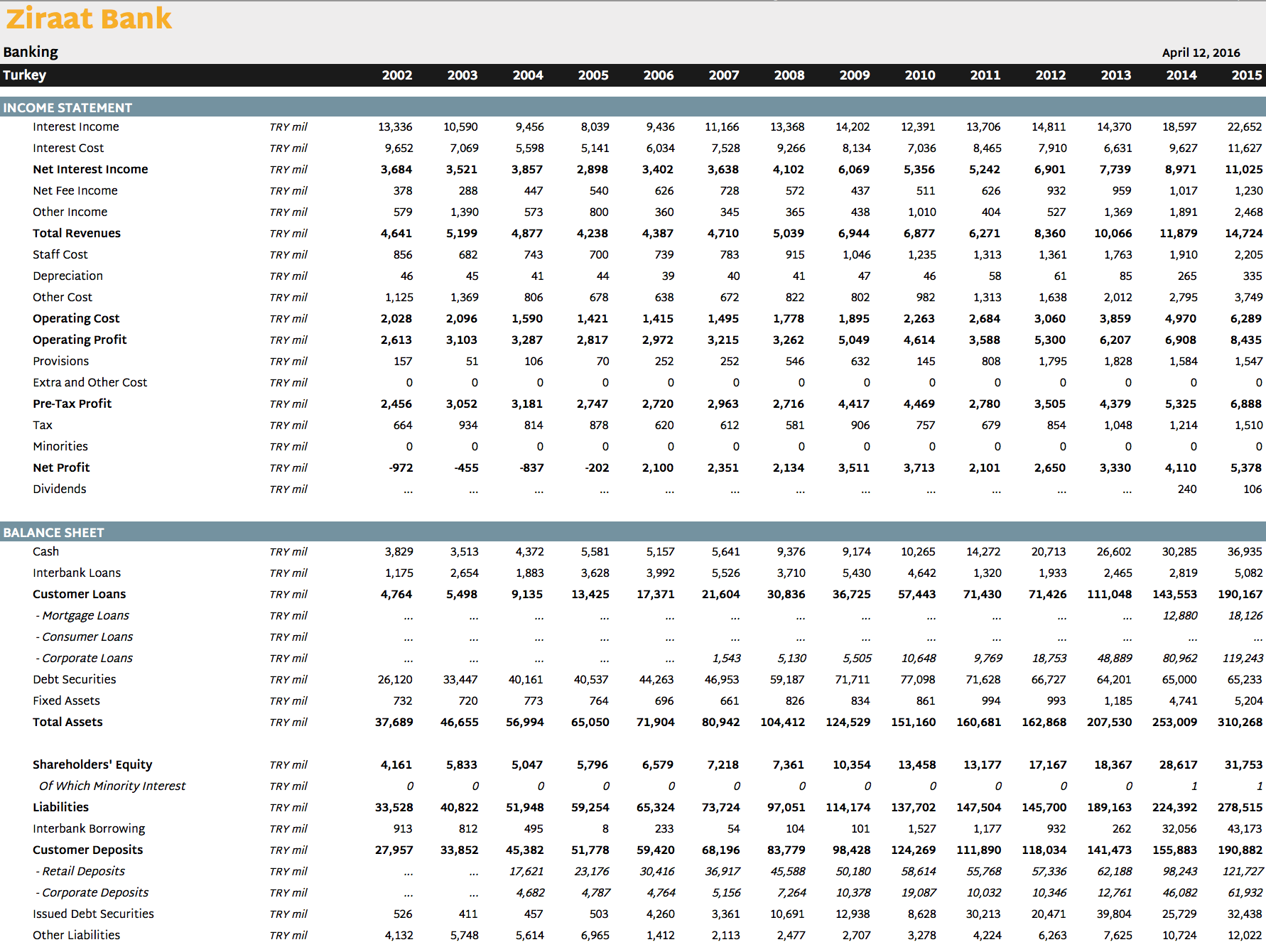Select Issued Debt Securities row label

point(93,914)
